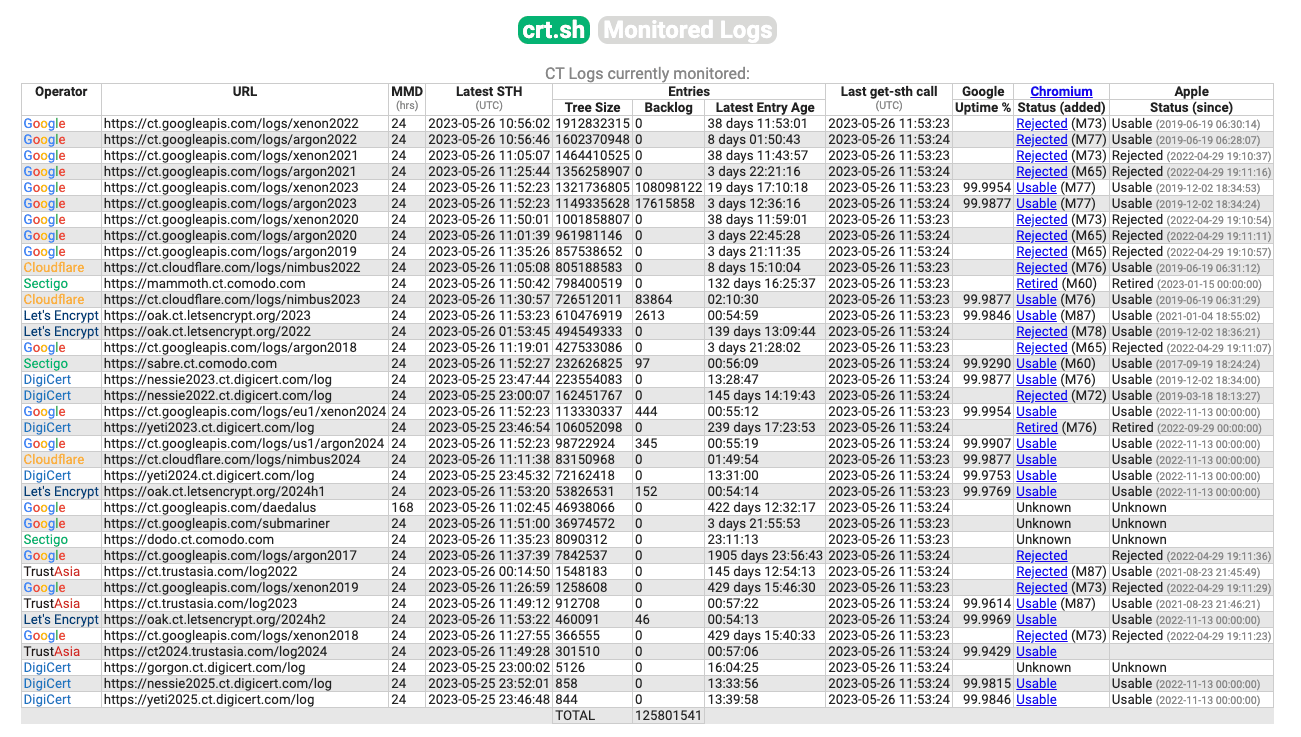Open Rejected link for oak.ct.letsencrypt.org/2022
This screenshot has height=737, width=1301.
coord(1041,331)
